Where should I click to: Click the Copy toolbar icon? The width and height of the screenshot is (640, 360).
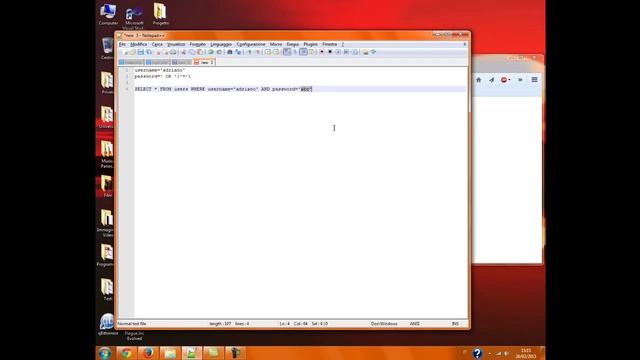pyautogui.click(x=192, y=52)
